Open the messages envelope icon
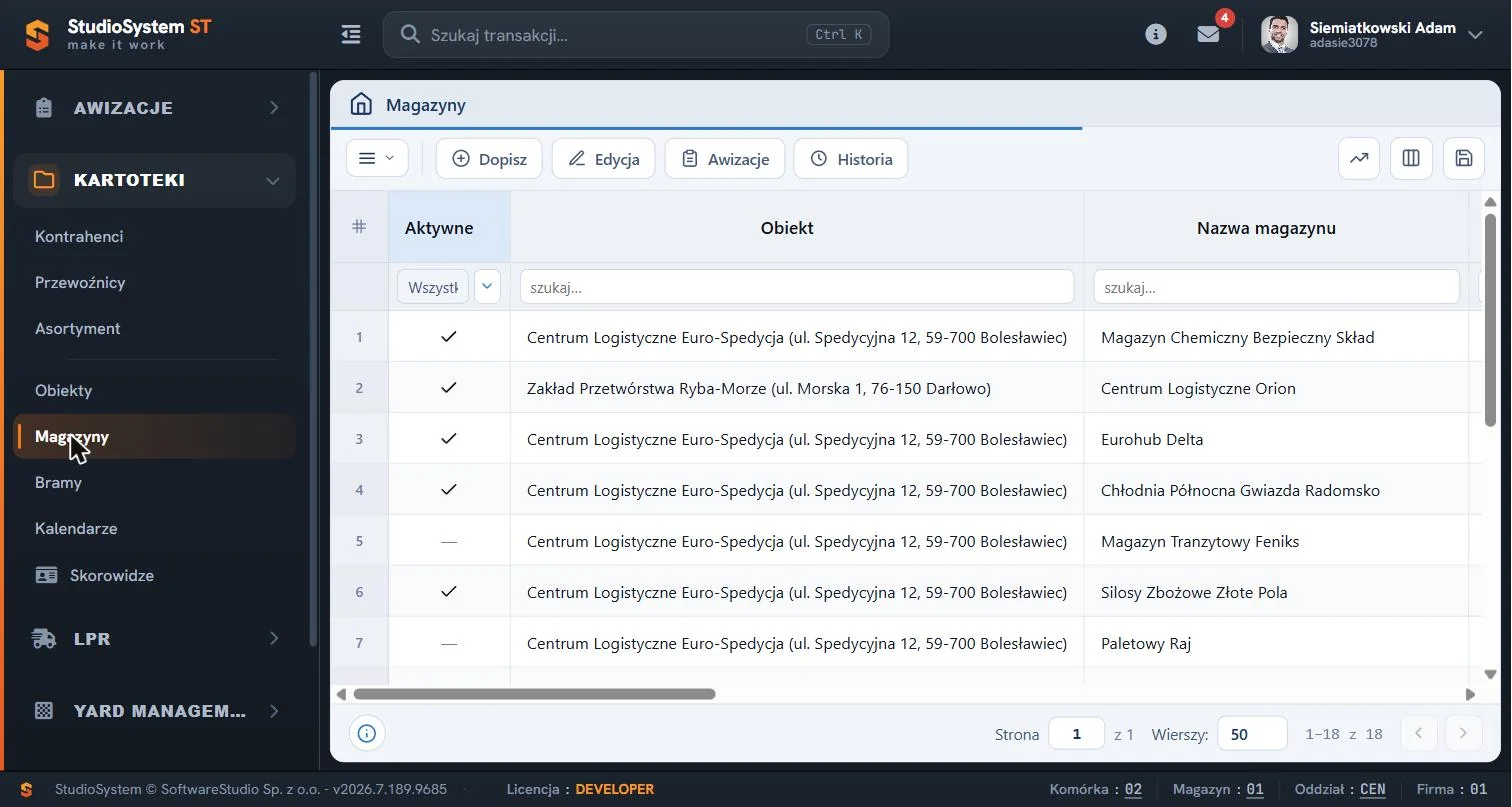This screenshot has height=807, width=1512. tap(1208, 35)
